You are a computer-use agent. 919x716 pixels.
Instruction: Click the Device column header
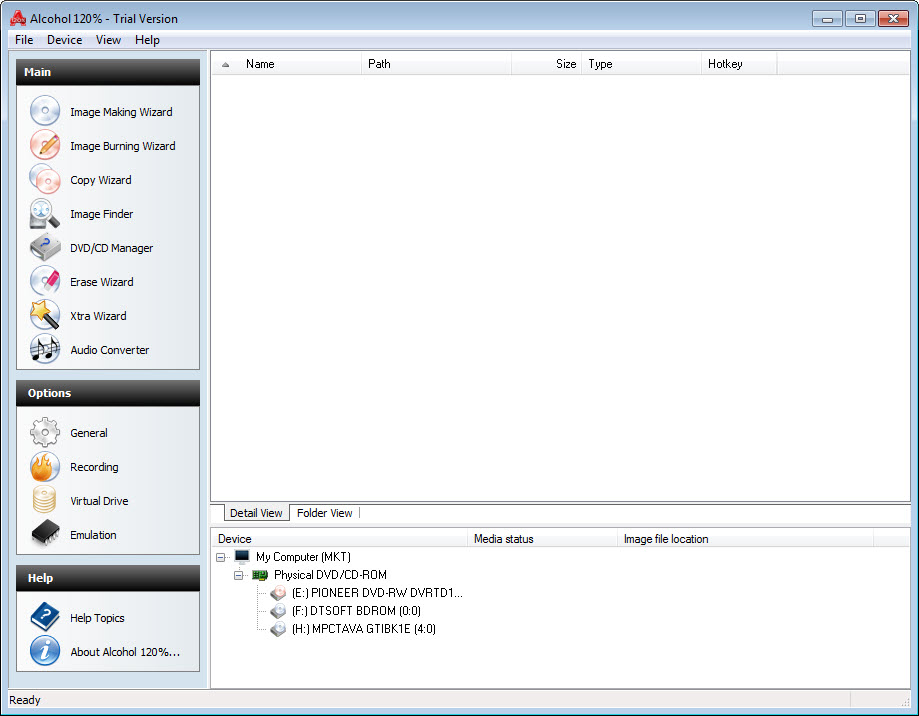[341, 539]
